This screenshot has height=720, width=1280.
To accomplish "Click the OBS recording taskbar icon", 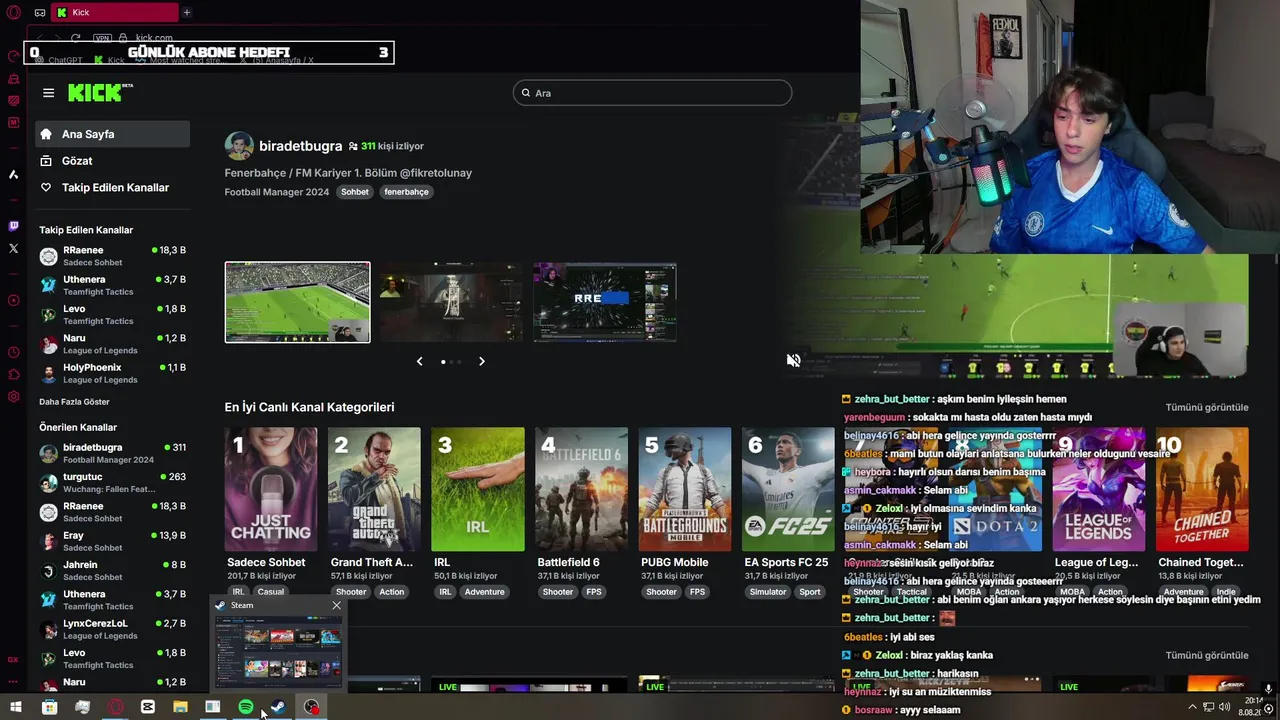I will 312,707.
